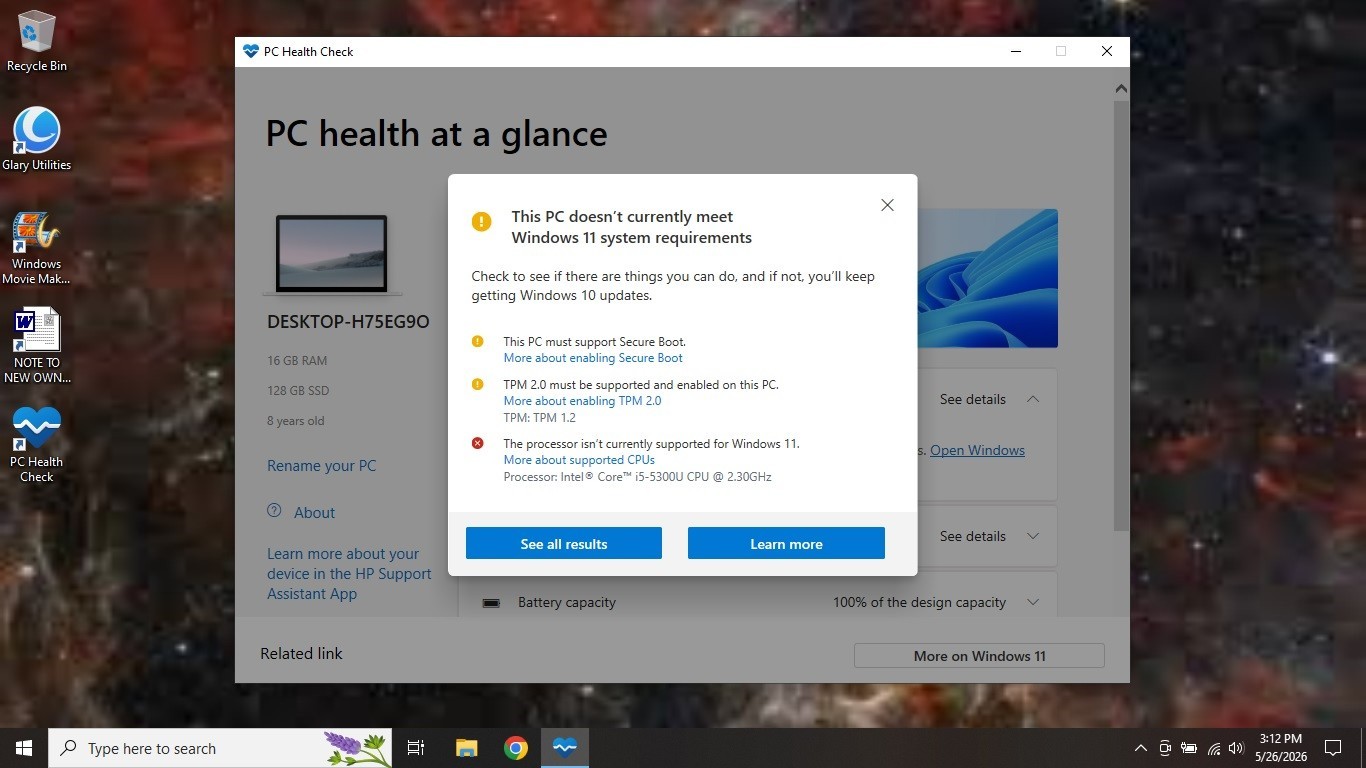The image size is (1366, 768).
Task: Click the battery icon beside Battery capacity
Action: 491,603
